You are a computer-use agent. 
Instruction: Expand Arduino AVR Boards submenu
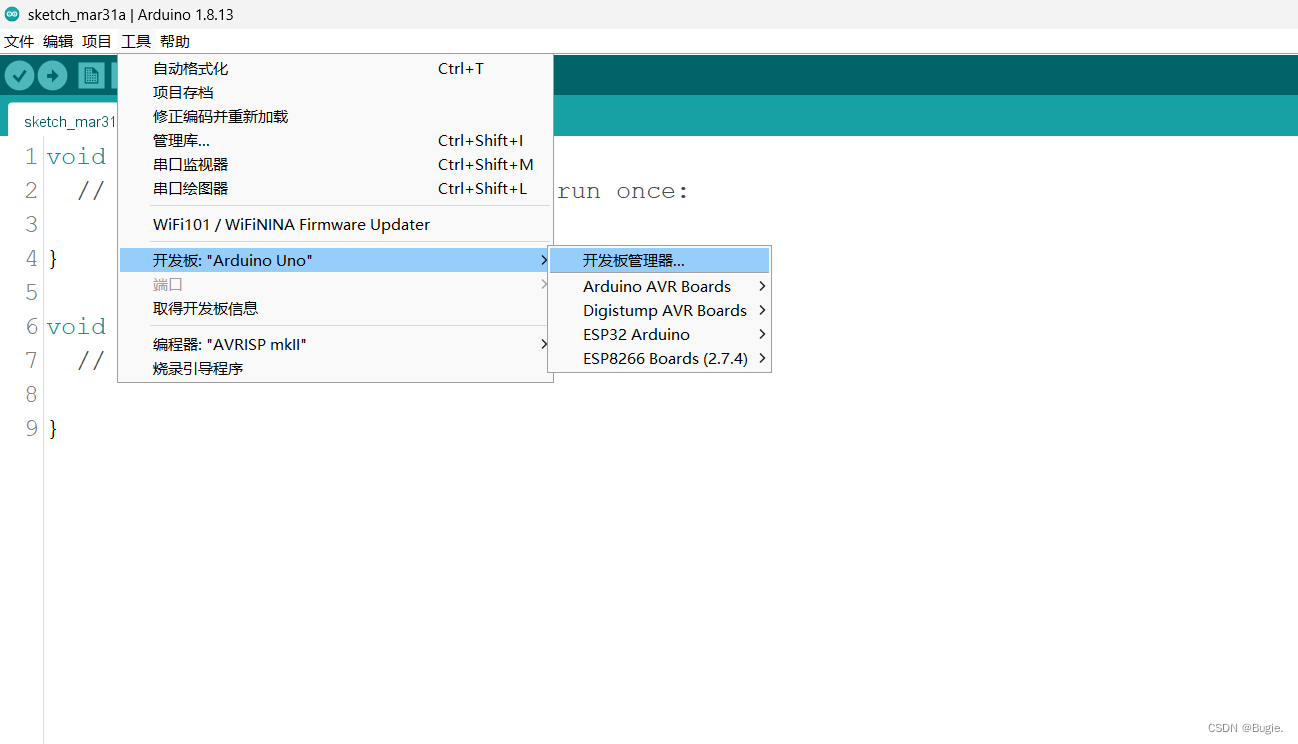tap(660, 287)
